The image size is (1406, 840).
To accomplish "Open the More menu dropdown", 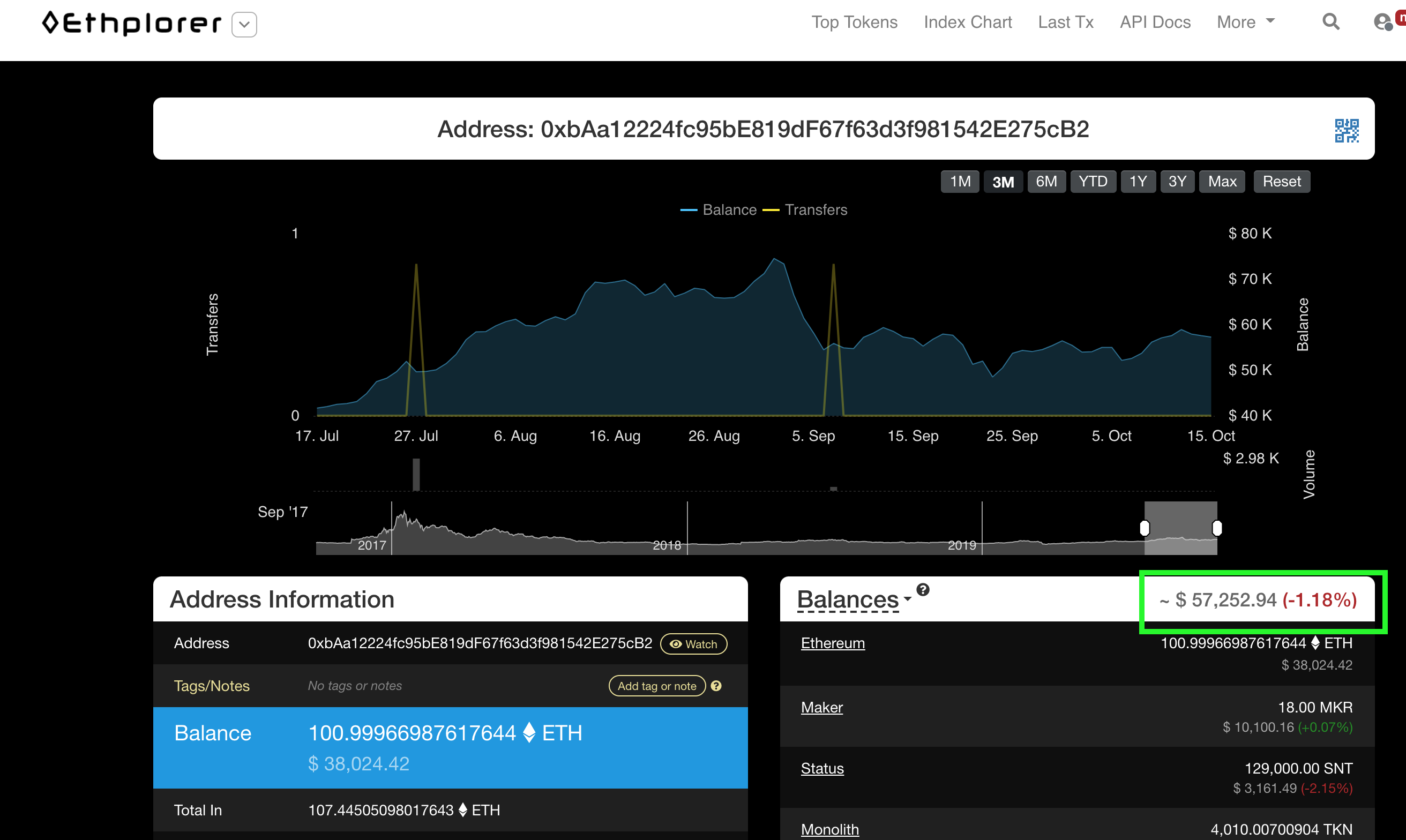I will [1245, 22].
